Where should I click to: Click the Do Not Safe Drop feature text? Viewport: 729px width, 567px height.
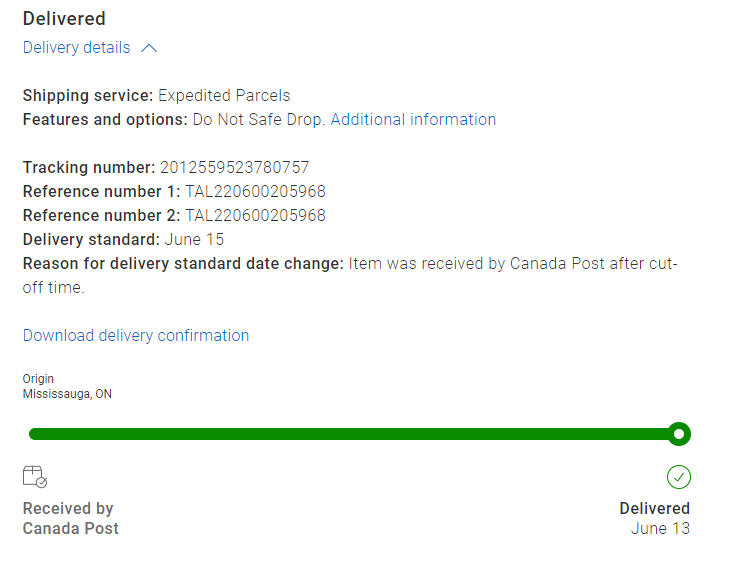point(257,120)
